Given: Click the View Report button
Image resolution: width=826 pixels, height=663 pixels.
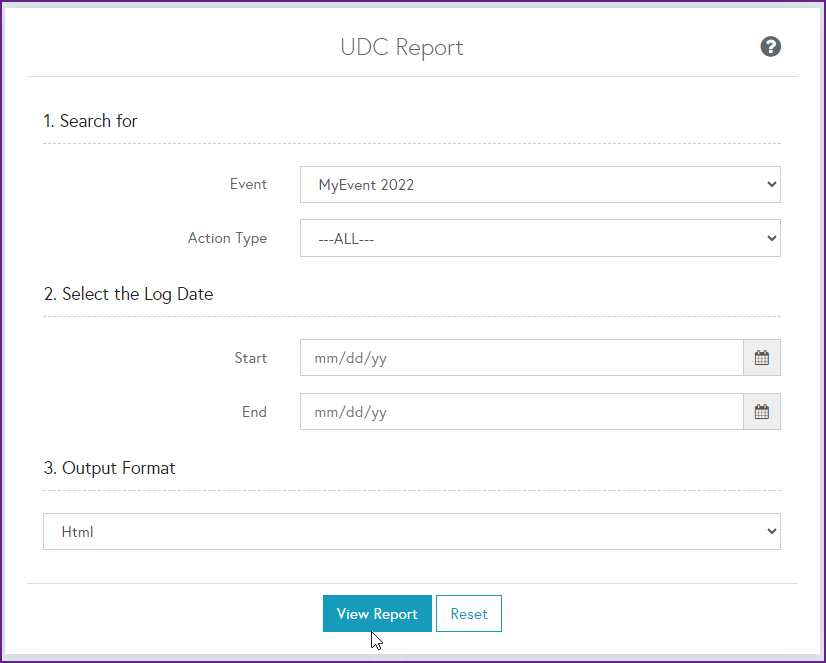Looking at the screenshot, I should pyautogui.click(x=377, y=613).
